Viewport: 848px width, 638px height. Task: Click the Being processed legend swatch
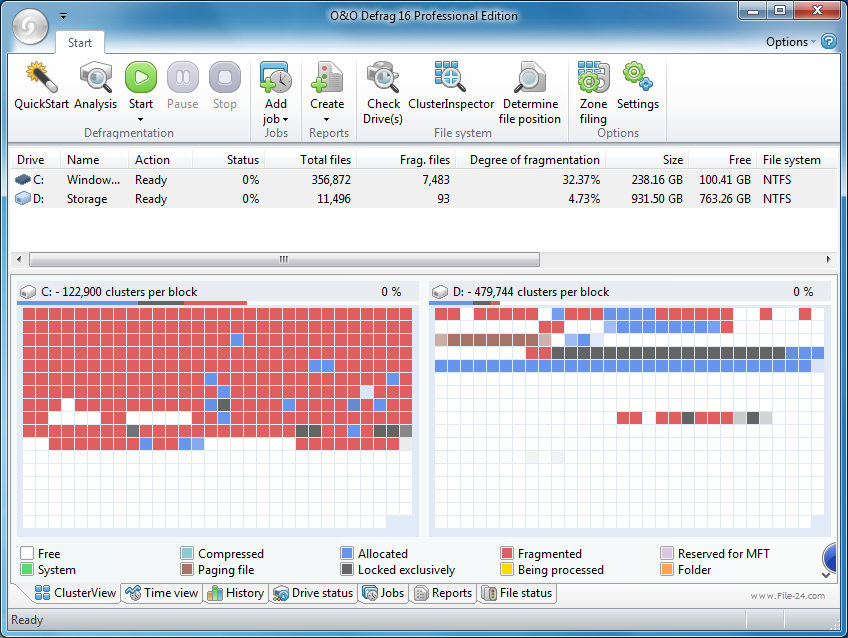507,569
